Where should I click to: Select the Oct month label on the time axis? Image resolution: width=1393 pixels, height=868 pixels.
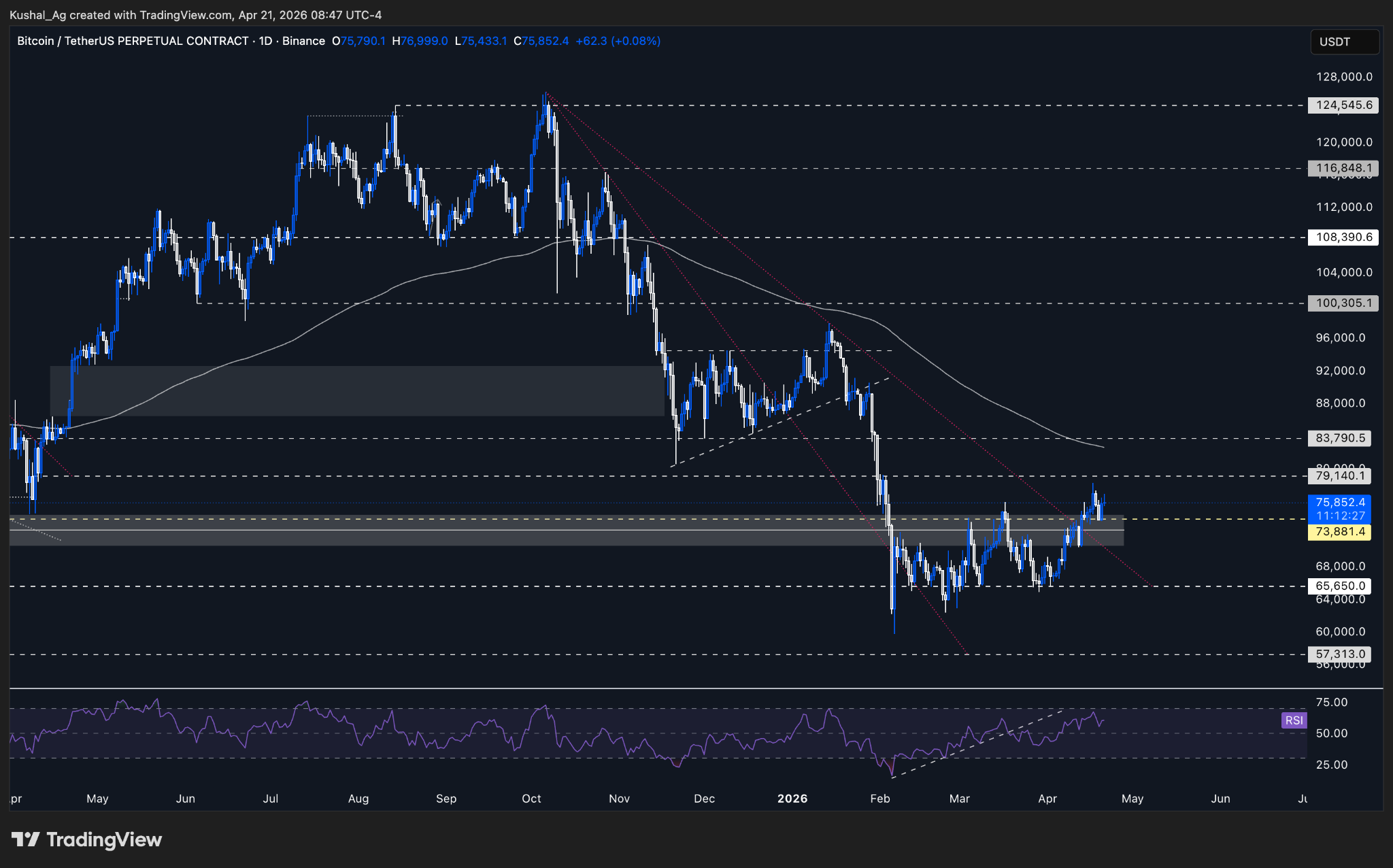(x=531, y=799)
